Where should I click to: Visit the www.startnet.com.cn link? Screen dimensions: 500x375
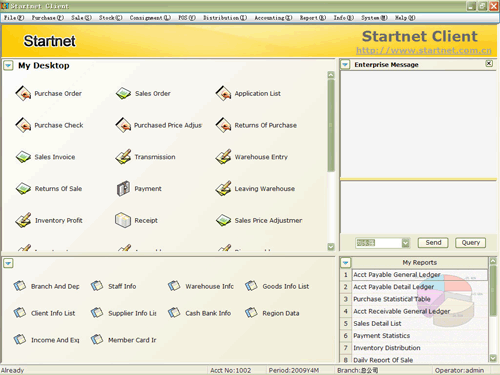point(424,51)
